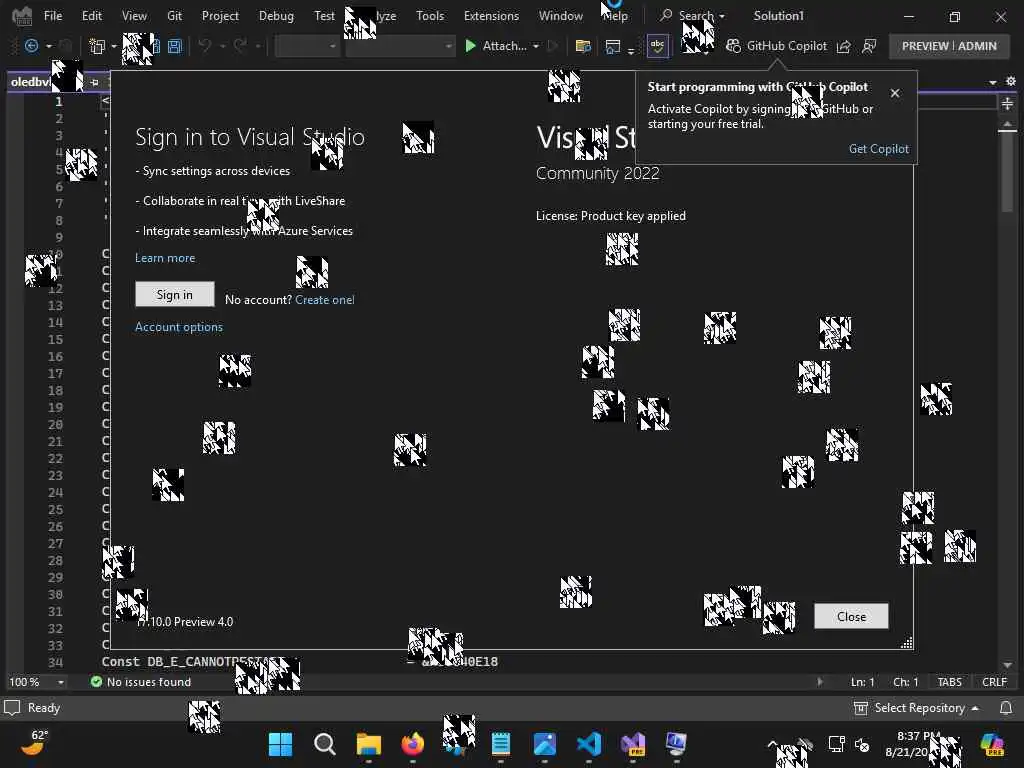Image resolution: width=1024 pixels, height=768 pixels.
Task: Click the New Project toolbar icon
Action: [x=97, y=46]
